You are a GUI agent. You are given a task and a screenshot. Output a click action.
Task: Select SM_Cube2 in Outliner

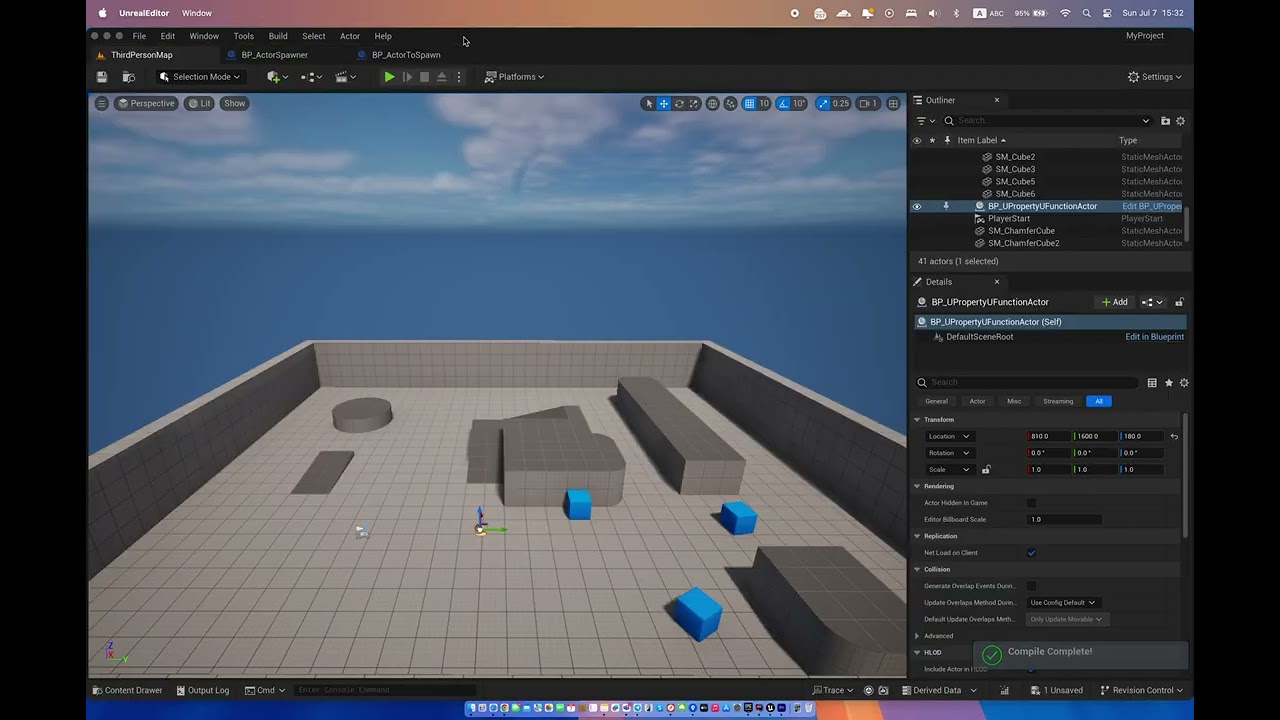pyautogui.click(x=1015, y=157)
